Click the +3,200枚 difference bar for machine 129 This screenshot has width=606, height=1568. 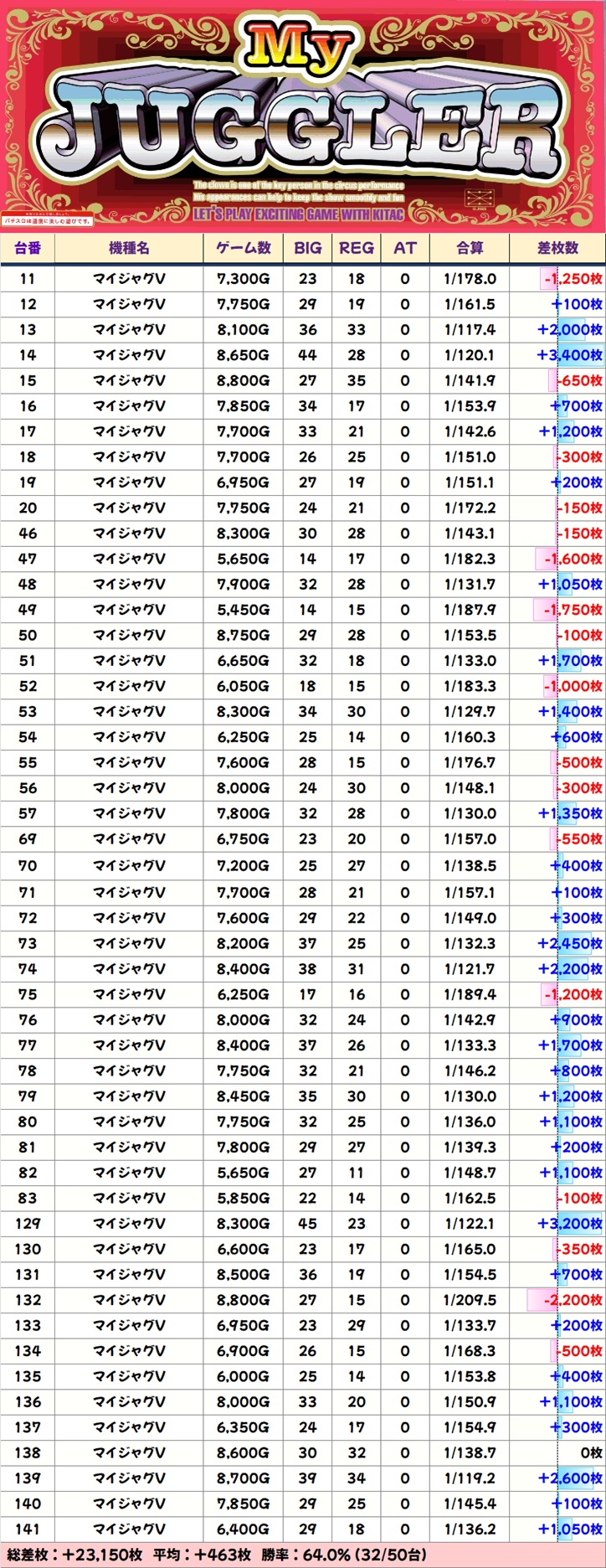pyautogui.click(x=570, y=1224)
